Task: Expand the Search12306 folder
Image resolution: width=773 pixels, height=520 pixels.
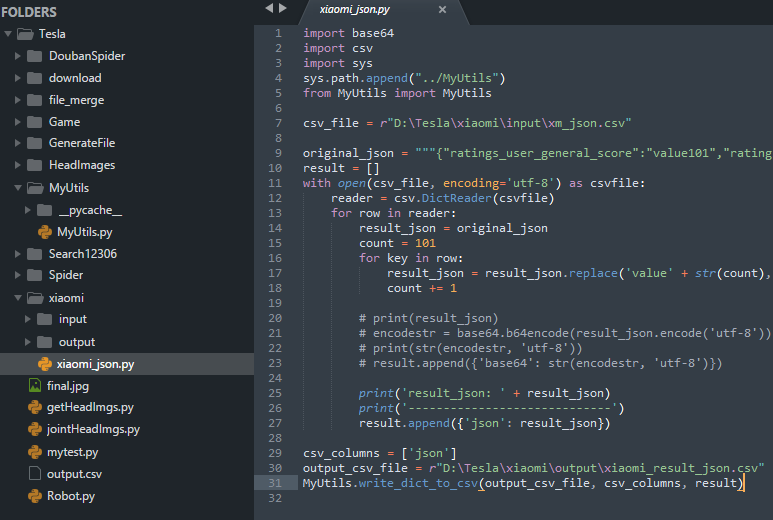Action: tap(18, 254)
